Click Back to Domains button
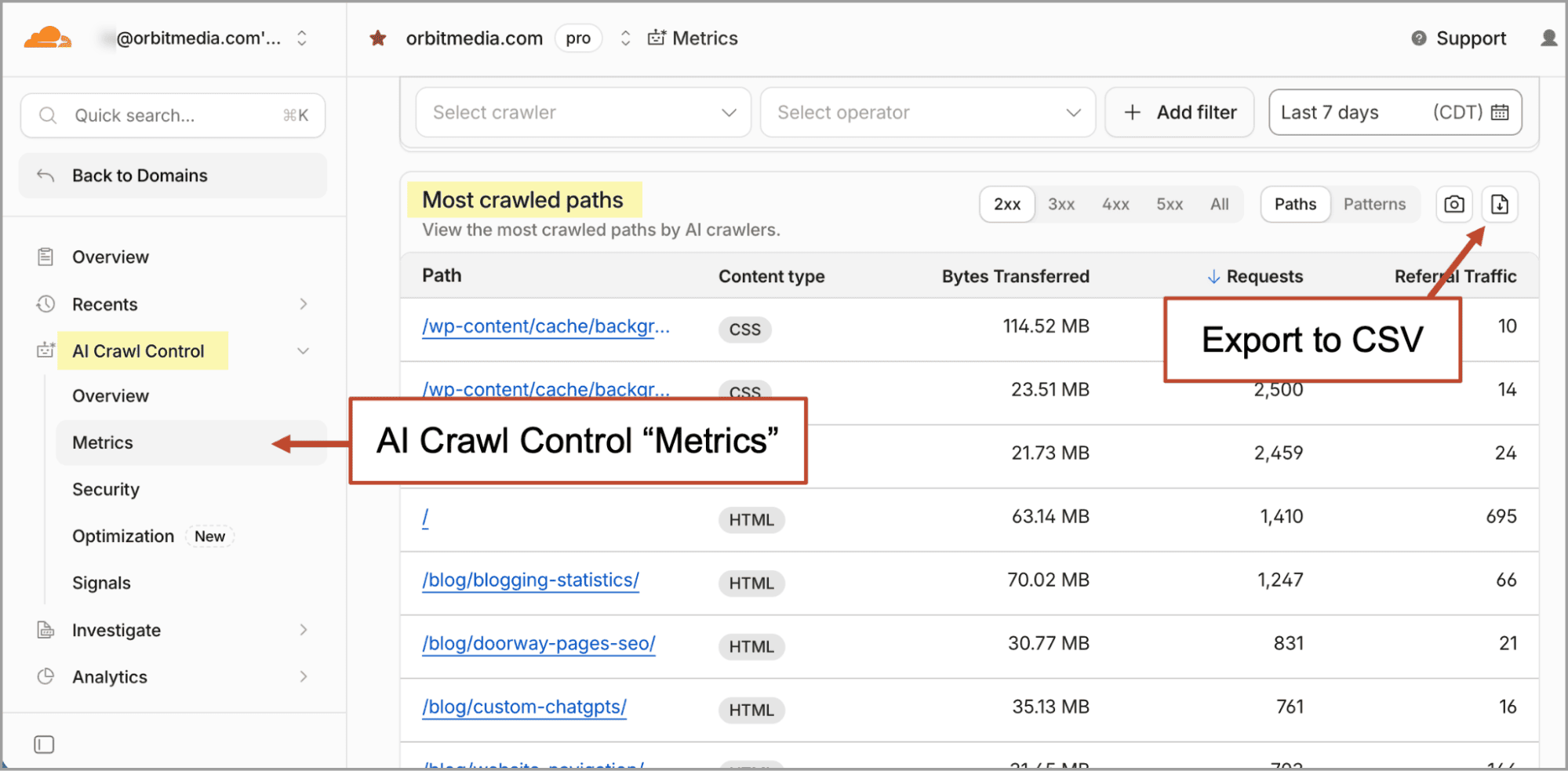The width and height of the screenshot is (1568, 771). tap(173, 175)
